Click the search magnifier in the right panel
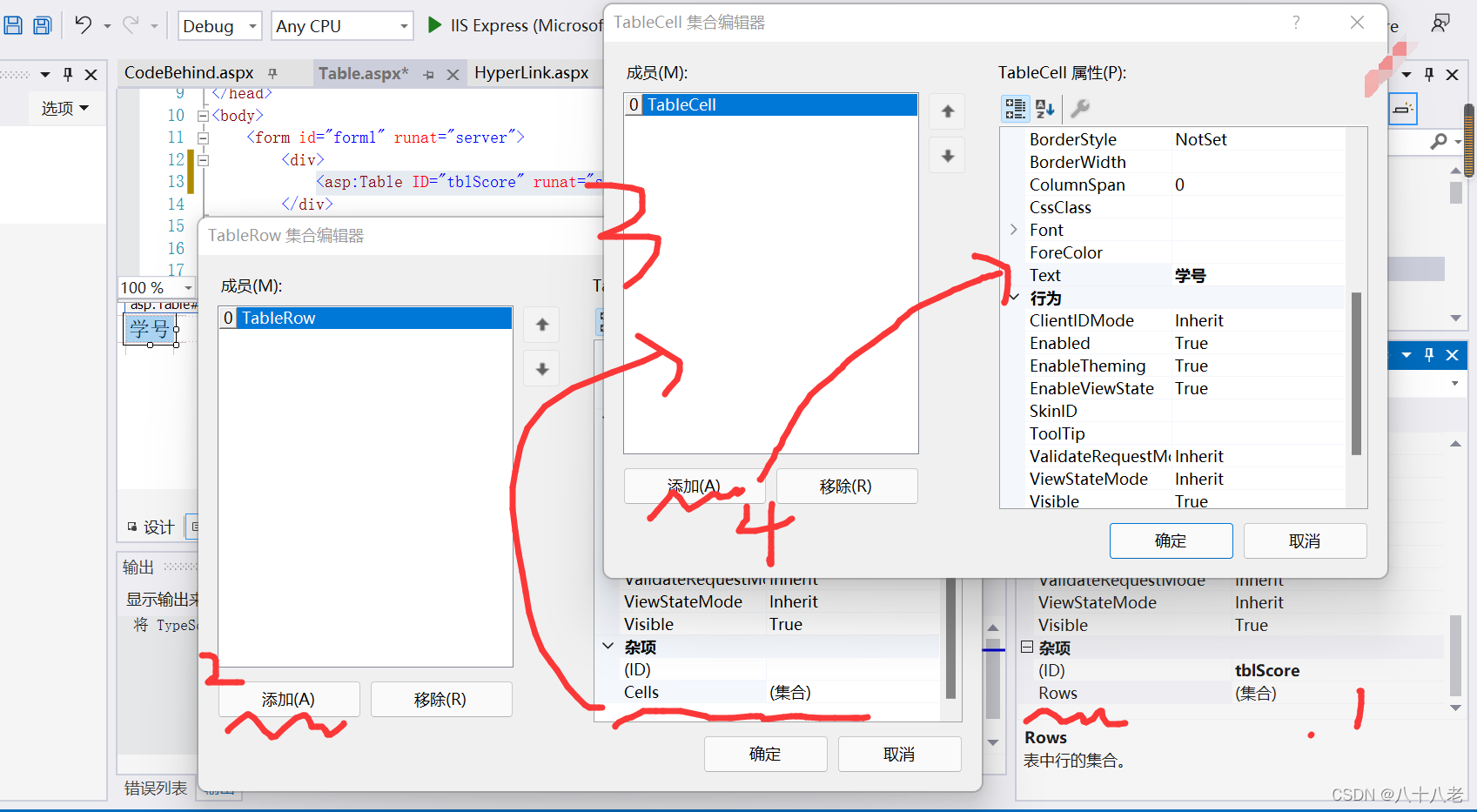This screenshot has height=812, width=1477. (x=1439, y=141)
